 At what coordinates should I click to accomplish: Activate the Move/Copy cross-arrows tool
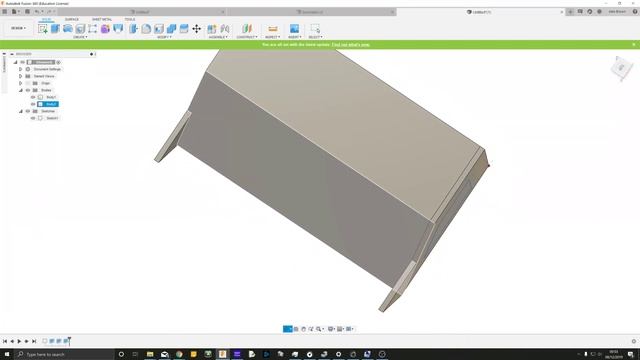[197, 29]
